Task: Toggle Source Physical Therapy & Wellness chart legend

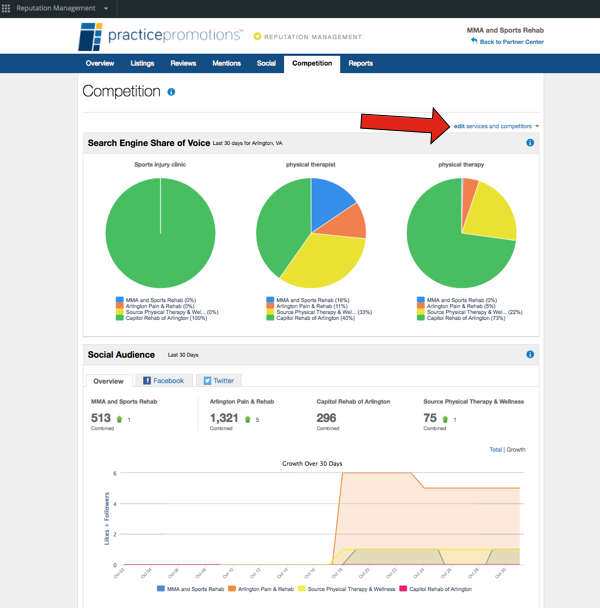Action: click(346, 589)
